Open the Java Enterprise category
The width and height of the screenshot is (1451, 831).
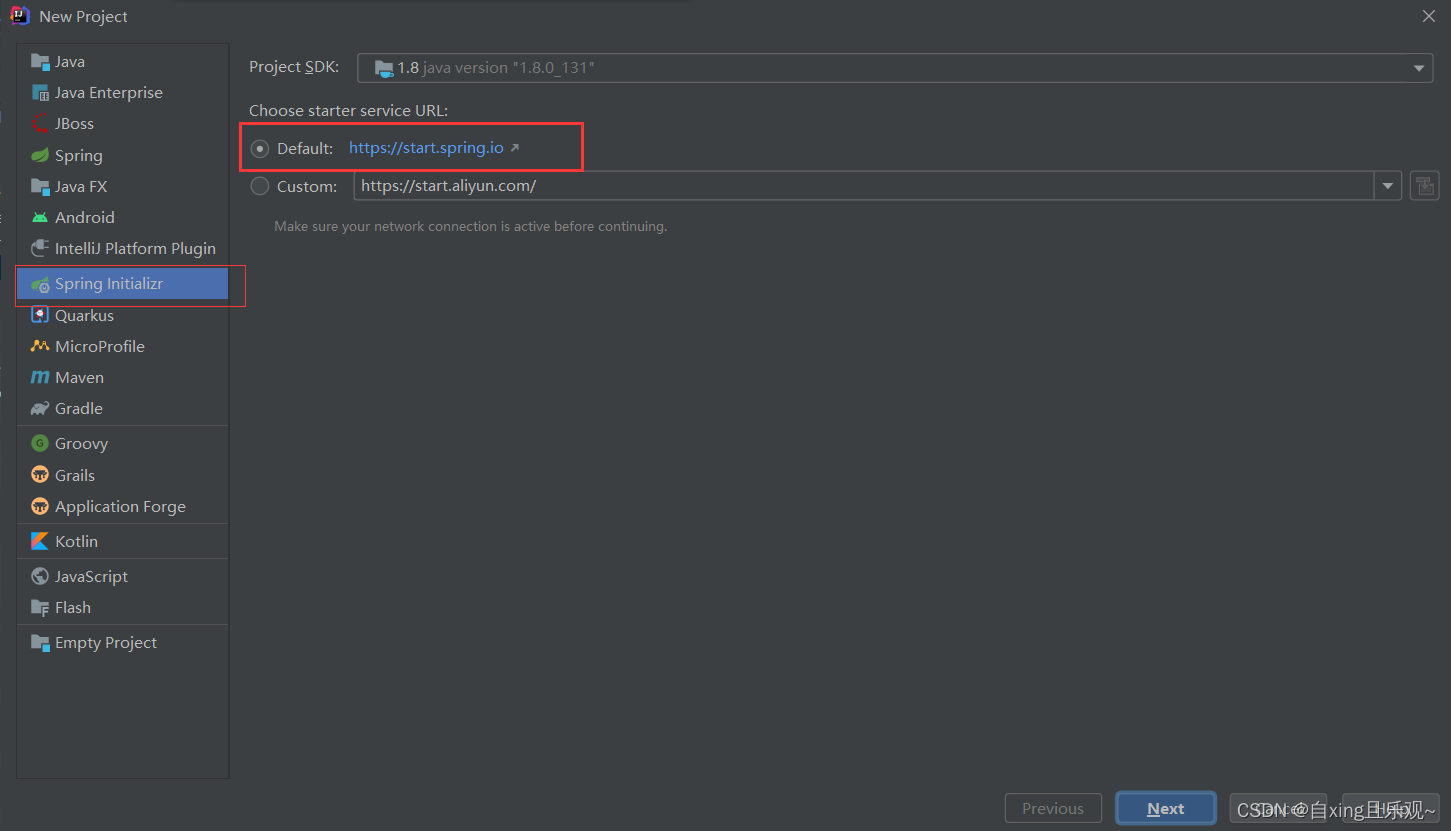(x=108, y=92)
